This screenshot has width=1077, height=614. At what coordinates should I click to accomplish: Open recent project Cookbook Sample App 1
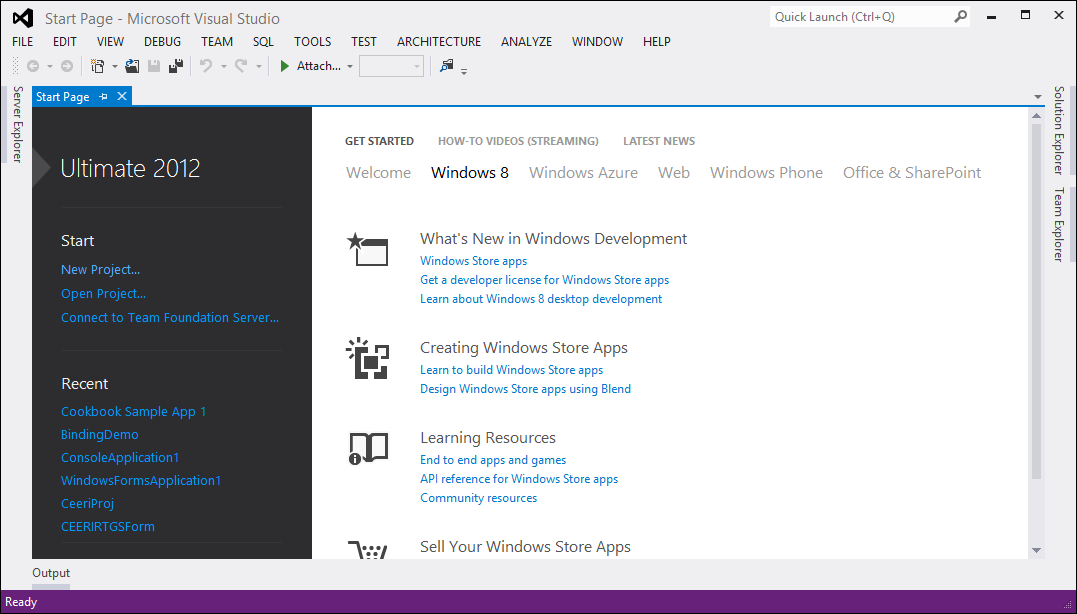(x=133, y=411)
